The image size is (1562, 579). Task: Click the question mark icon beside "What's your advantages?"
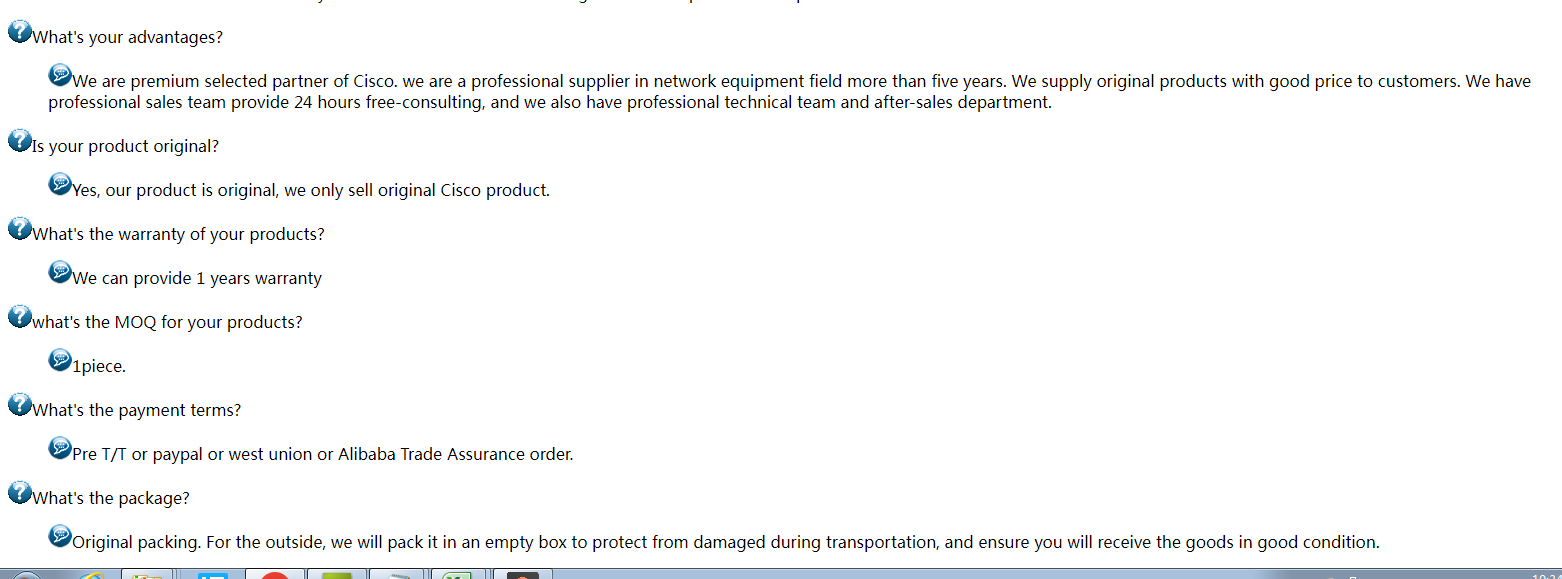pyautogui.click(x=19, y=32)
